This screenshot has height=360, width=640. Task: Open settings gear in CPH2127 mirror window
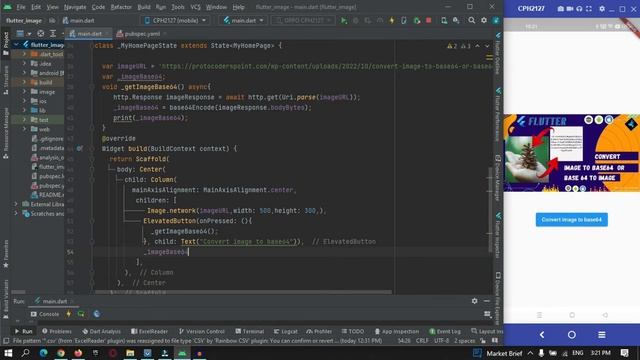tap(602, 9)
